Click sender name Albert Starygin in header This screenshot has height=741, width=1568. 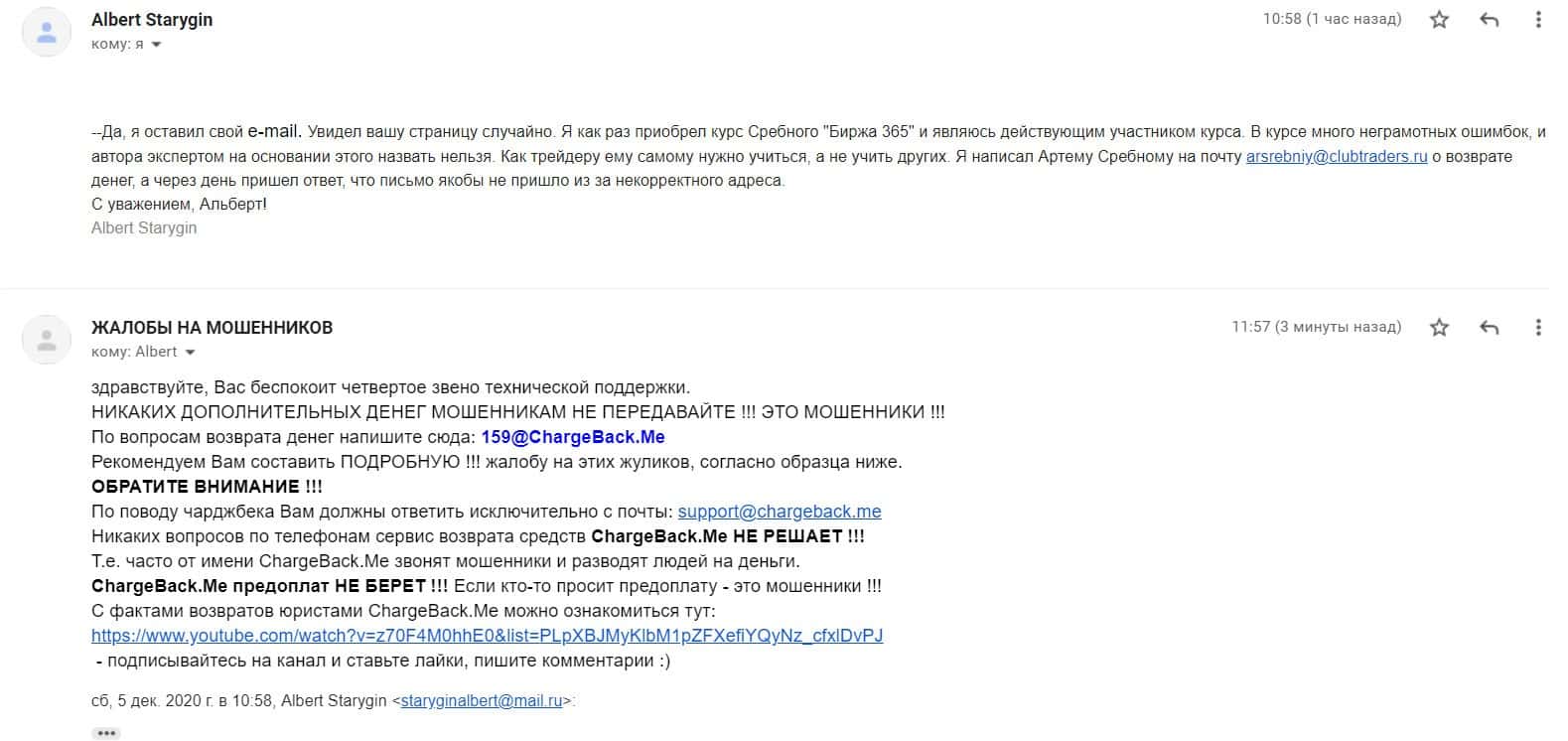click(x=152, y=20)
